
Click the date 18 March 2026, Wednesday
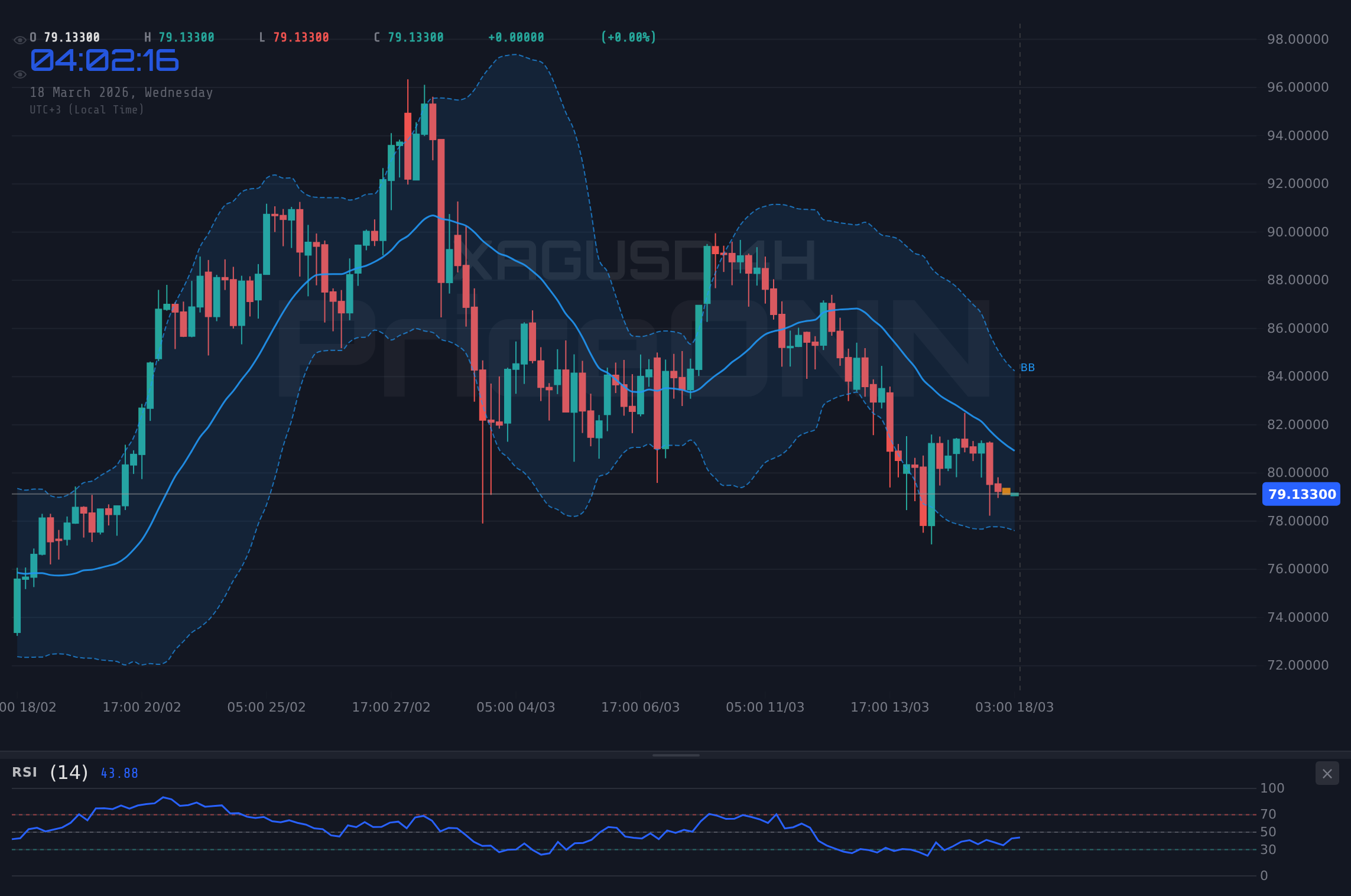point(121,93)
